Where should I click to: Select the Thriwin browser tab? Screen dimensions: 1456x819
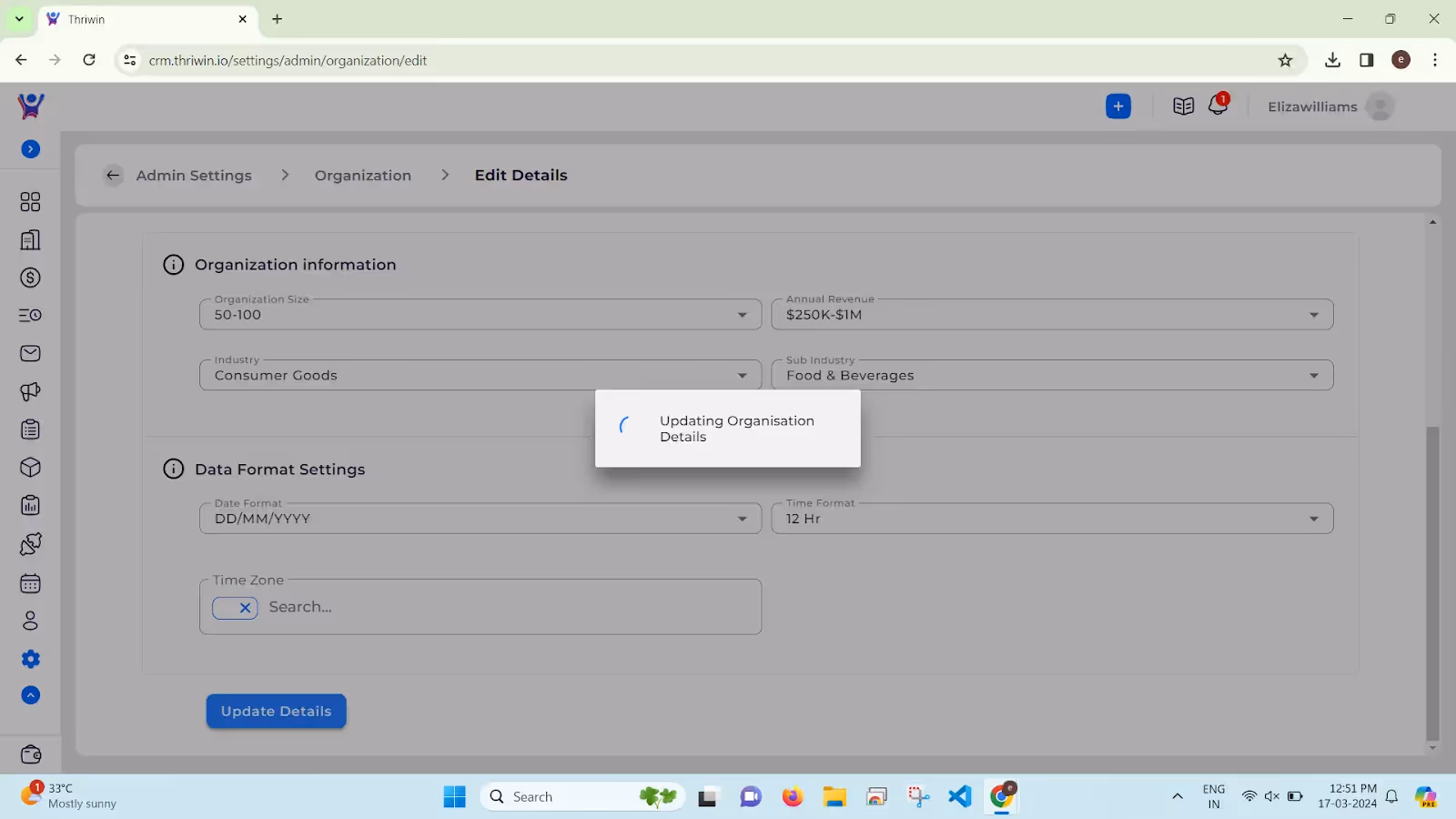[147, 19]
